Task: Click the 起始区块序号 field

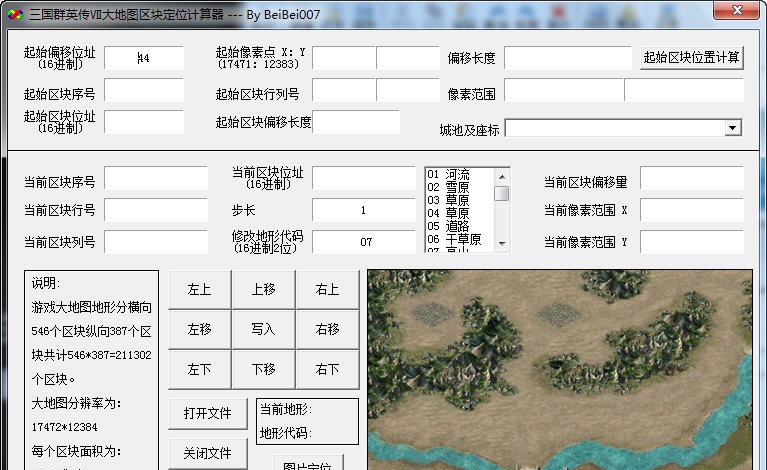Action: [144, 90]
